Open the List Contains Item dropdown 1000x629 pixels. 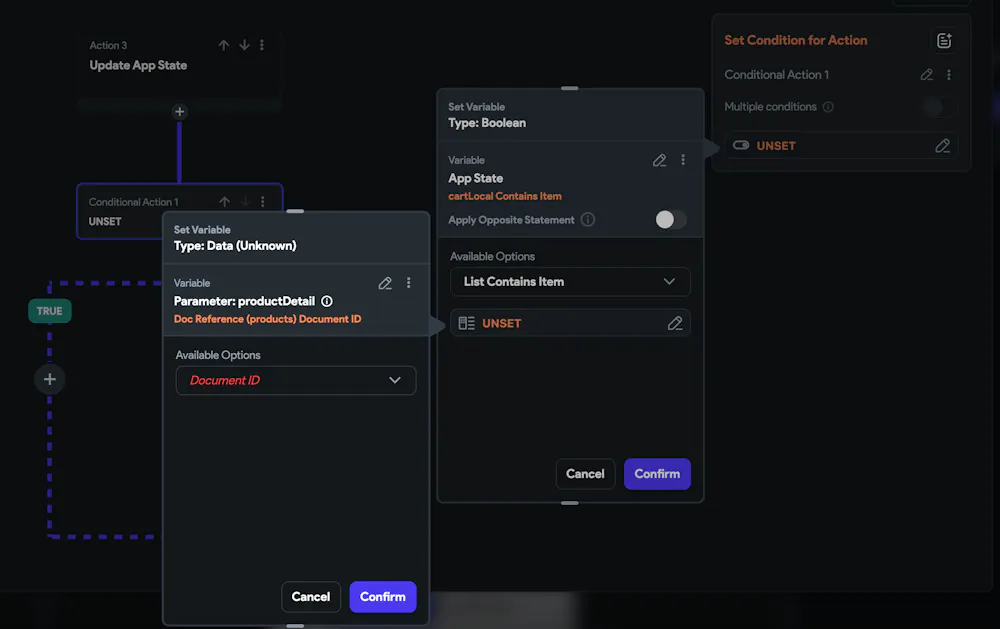tap(570, 282)
